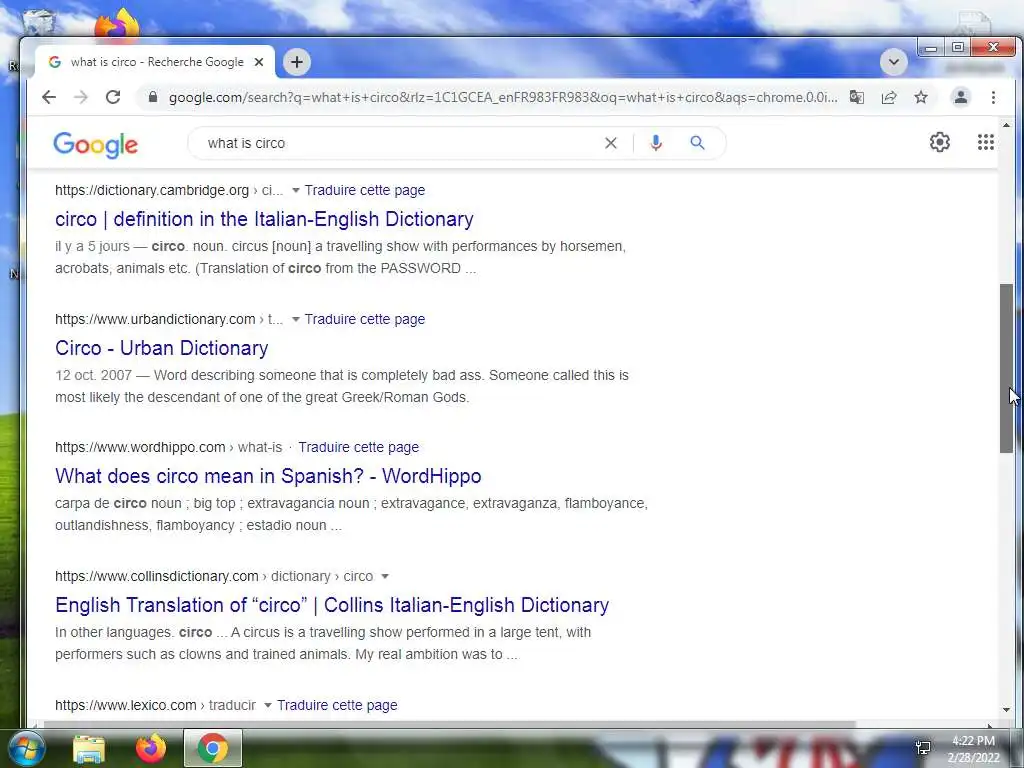The image size is (1024, 768).
Task: Expand options arrow for Collins result
Action: (385, 577)
